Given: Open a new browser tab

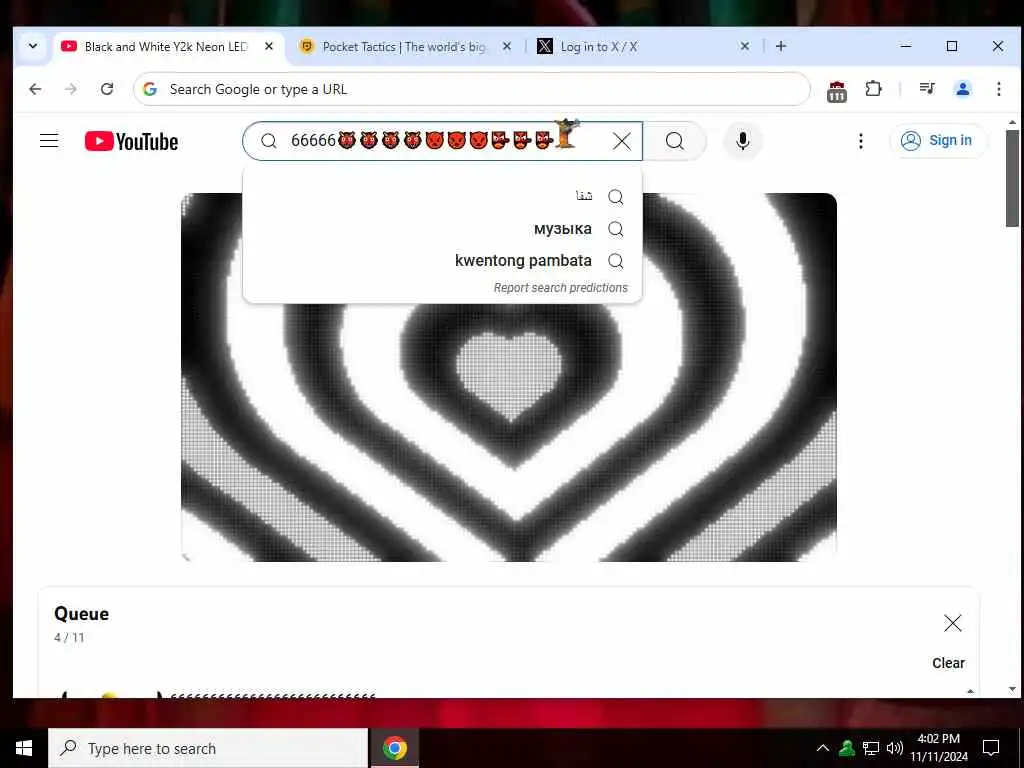Looking at the screenshot, I should (780, 46).
